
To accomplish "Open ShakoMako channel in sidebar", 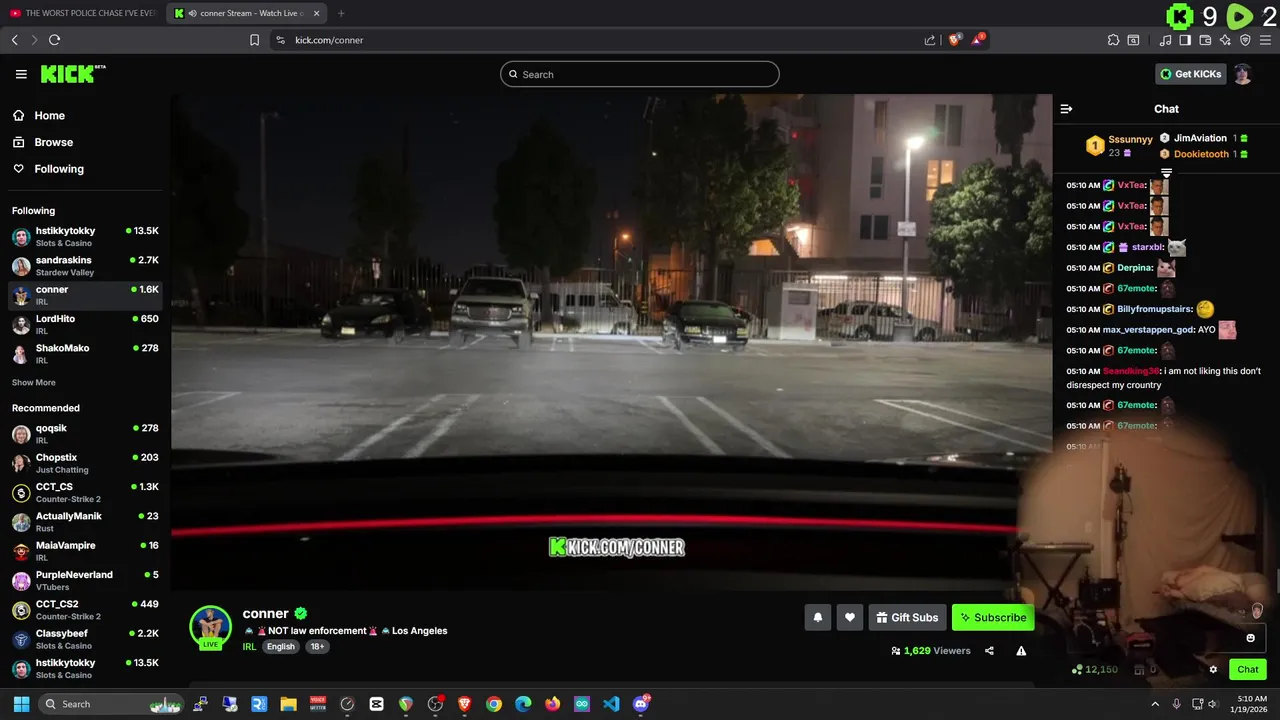I will point(85,353).
